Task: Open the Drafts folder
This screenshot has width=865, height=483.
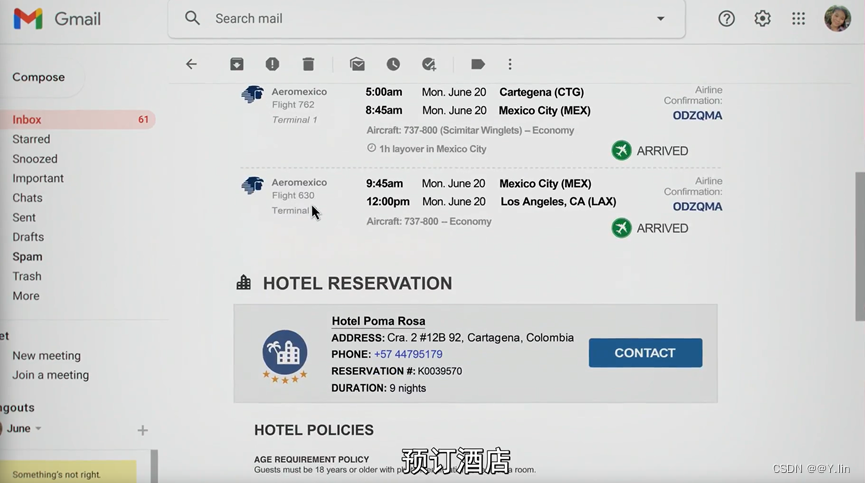Action: tap(28, 237)
